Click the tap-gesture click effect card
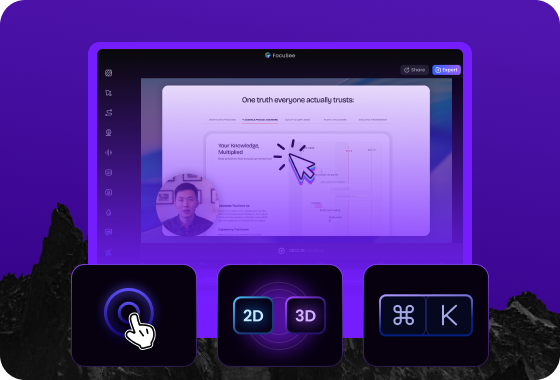 pyautogui.click(x=134, y=315)
